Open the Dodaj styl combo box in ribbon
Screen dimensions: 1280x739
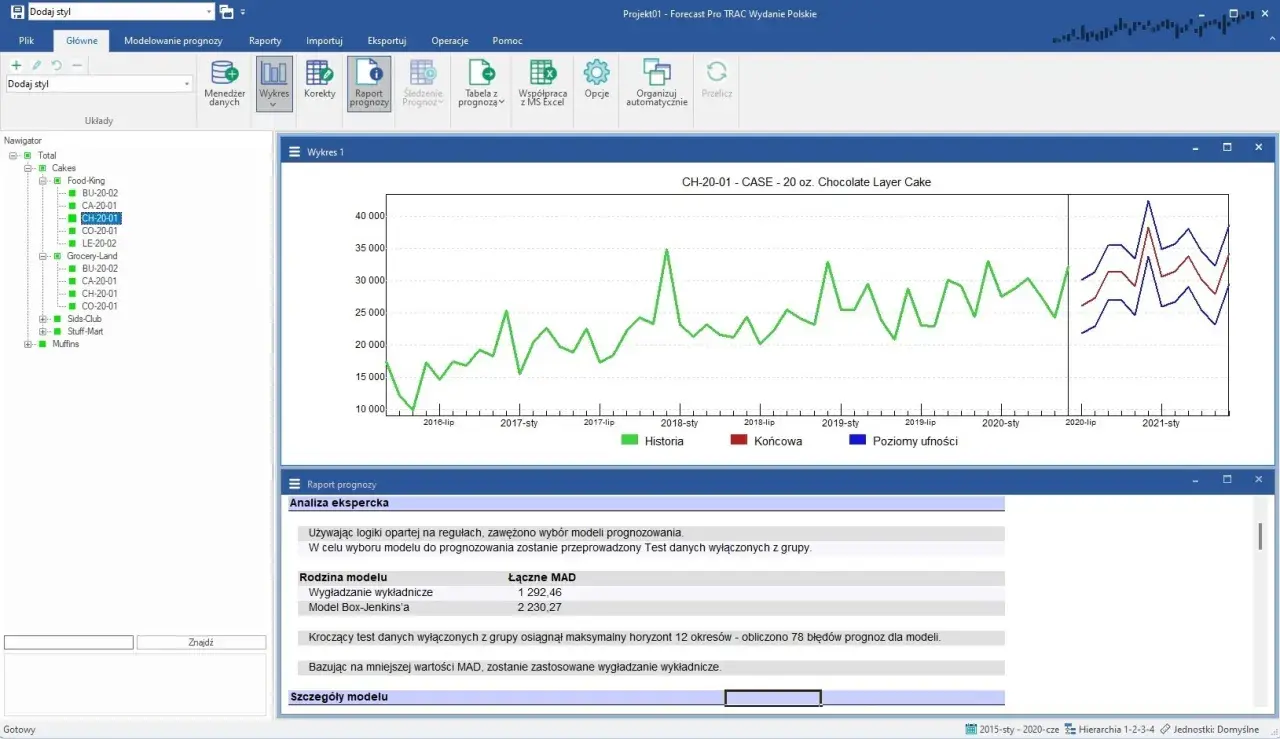[x=99, y=84]
